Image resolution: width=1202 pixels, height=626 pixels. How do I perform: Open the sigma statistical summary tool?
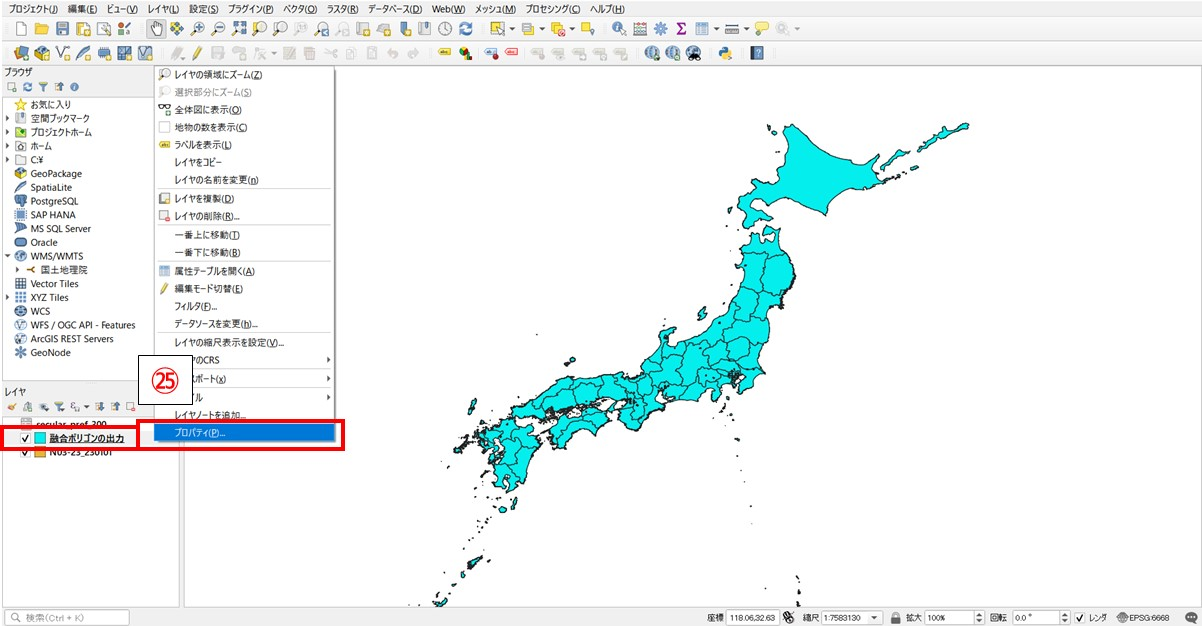tap(681, 29)
